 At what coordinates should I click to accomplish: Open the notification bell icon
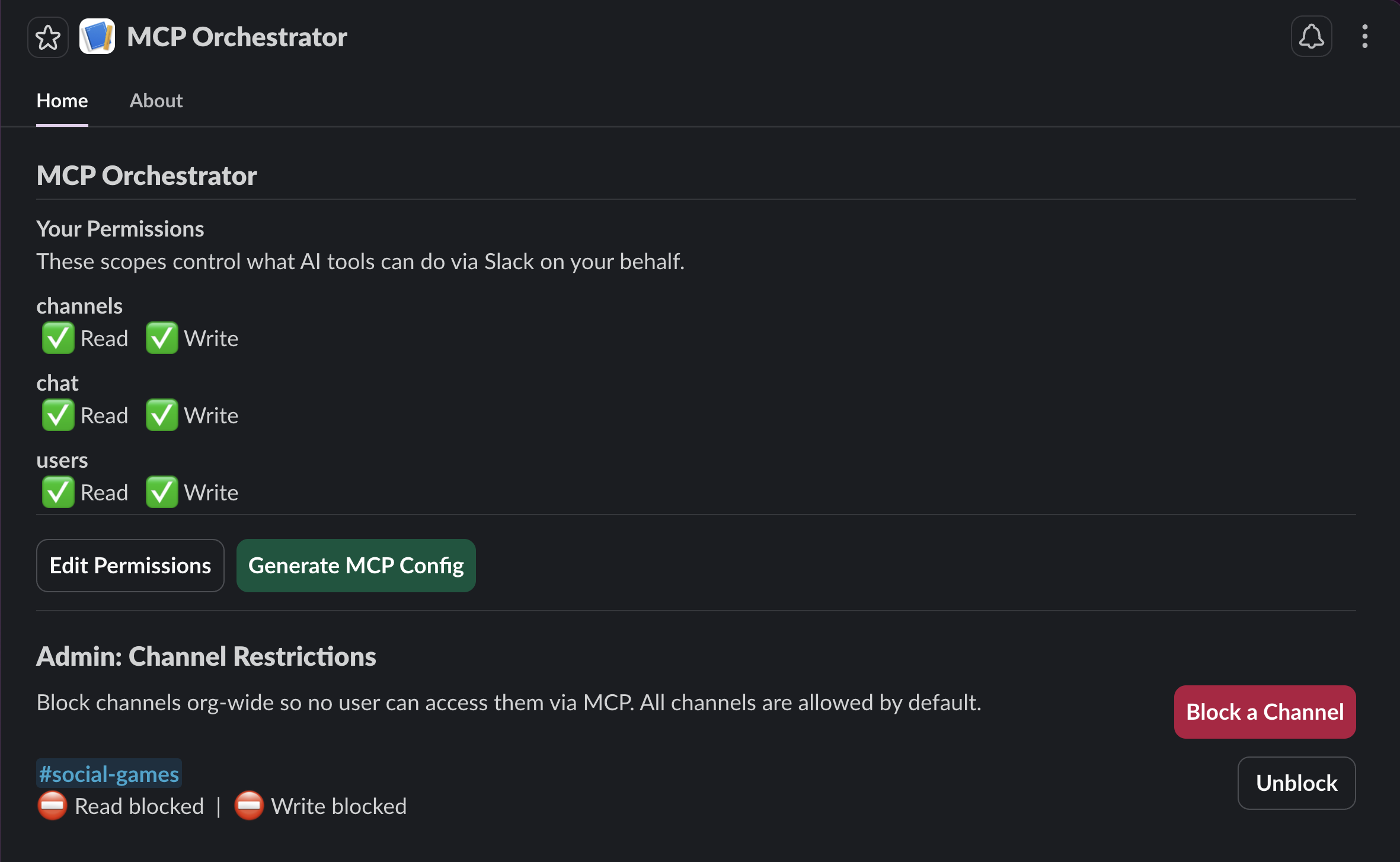coord(1310,37)
